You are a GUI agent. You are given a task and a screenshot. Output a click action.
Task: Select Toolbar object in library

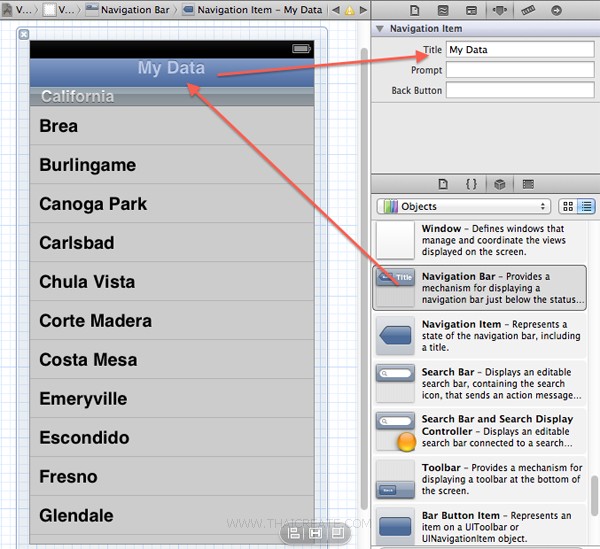479,479
